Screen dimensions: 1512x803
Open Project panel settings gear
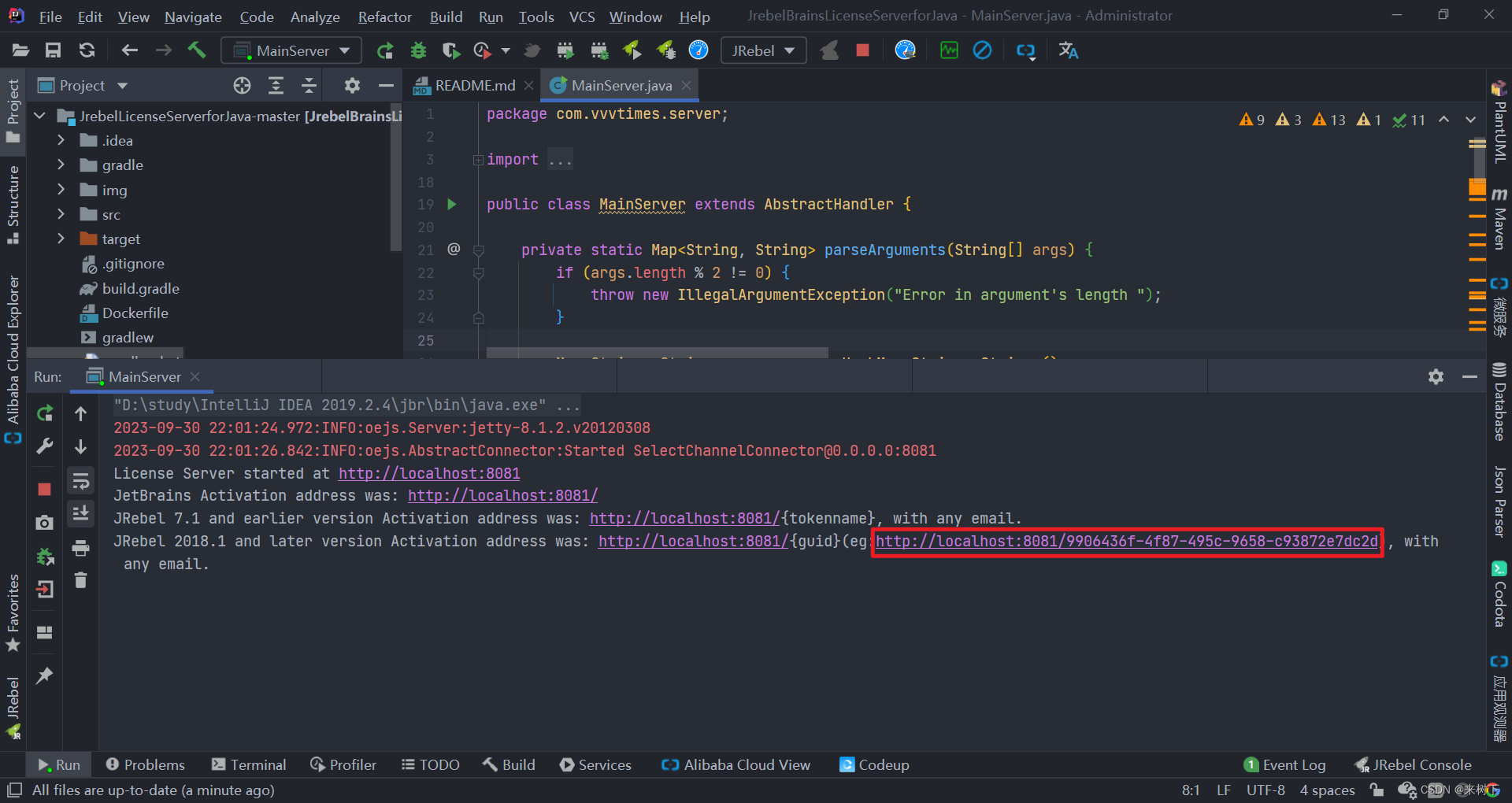click(x=352, y=86)
